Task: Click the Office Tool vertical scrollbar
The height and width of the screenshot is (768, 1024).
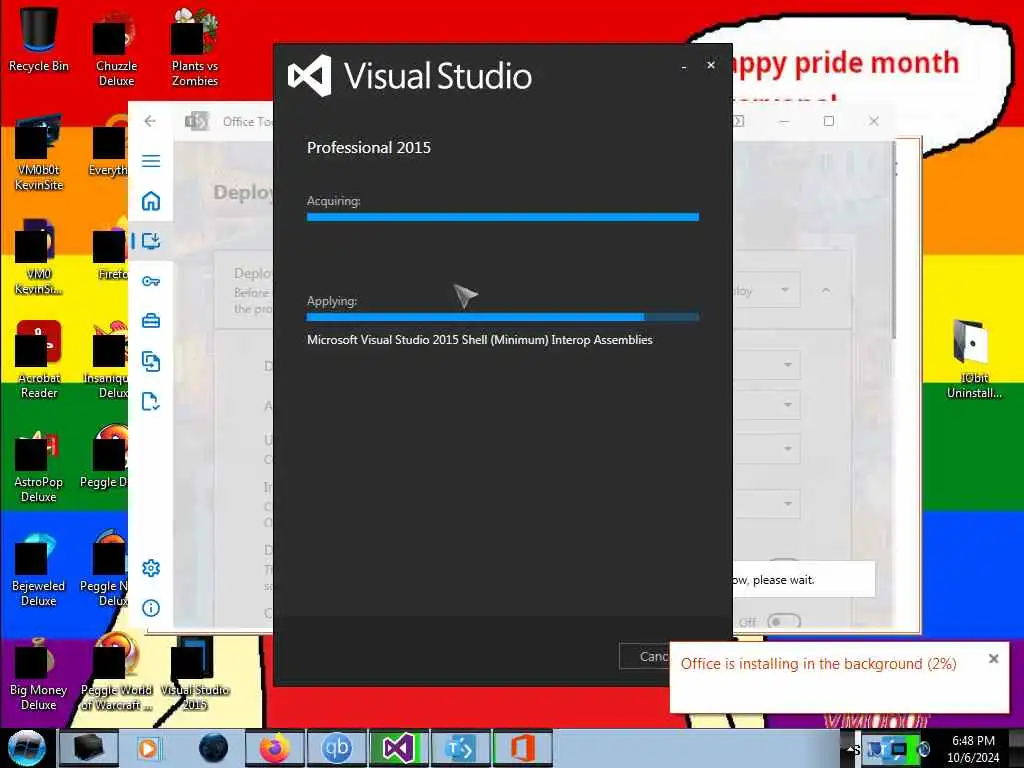Action: pos(893,242)
